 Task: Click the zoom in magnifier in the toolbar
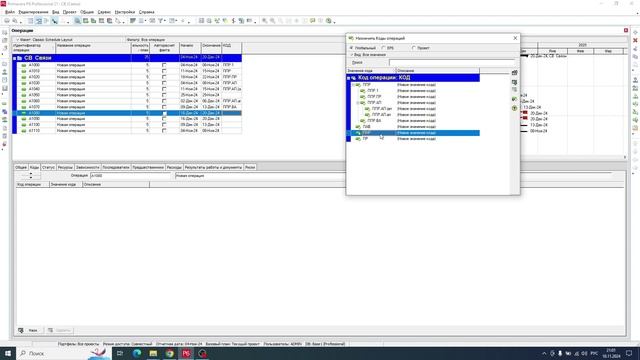click(265, 21)
